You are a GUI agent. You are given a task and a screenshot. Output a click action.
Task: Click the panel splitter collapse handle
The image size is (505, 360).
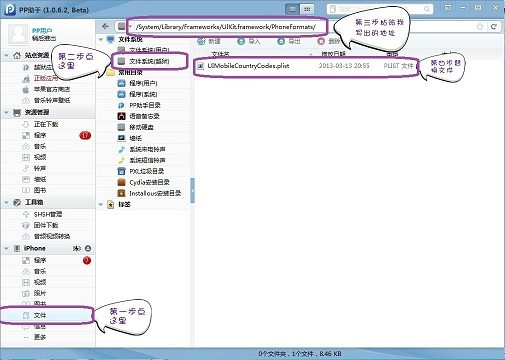pyautogui.click(x=192, y=190)
